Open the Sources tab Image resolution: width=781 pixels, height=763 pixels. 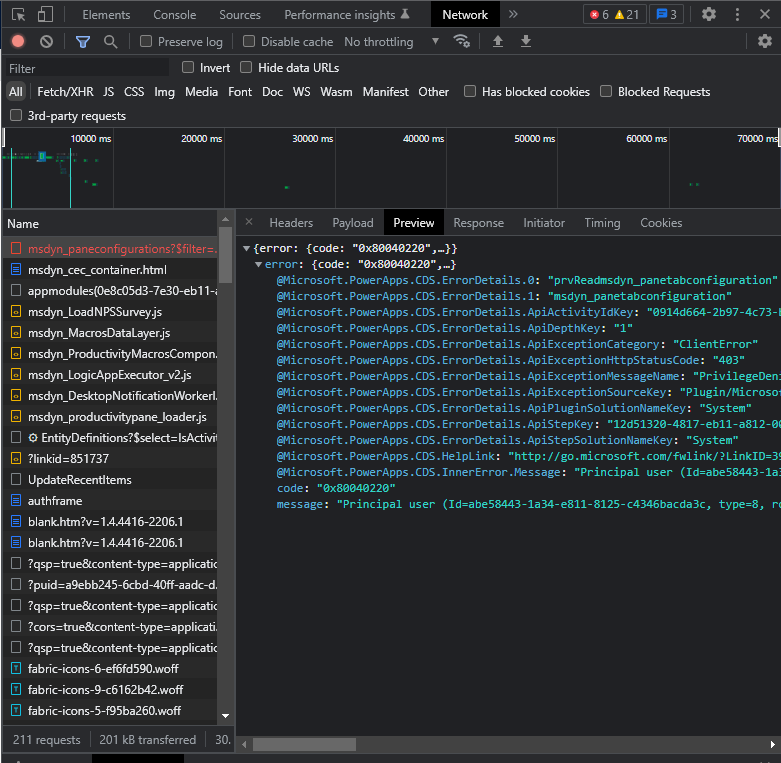tap(240, 15)
